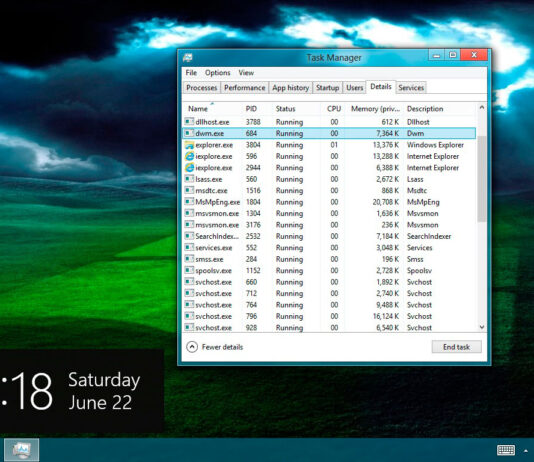Sort by the Name column header
The image size is (534, 462).
coord(212,109)
